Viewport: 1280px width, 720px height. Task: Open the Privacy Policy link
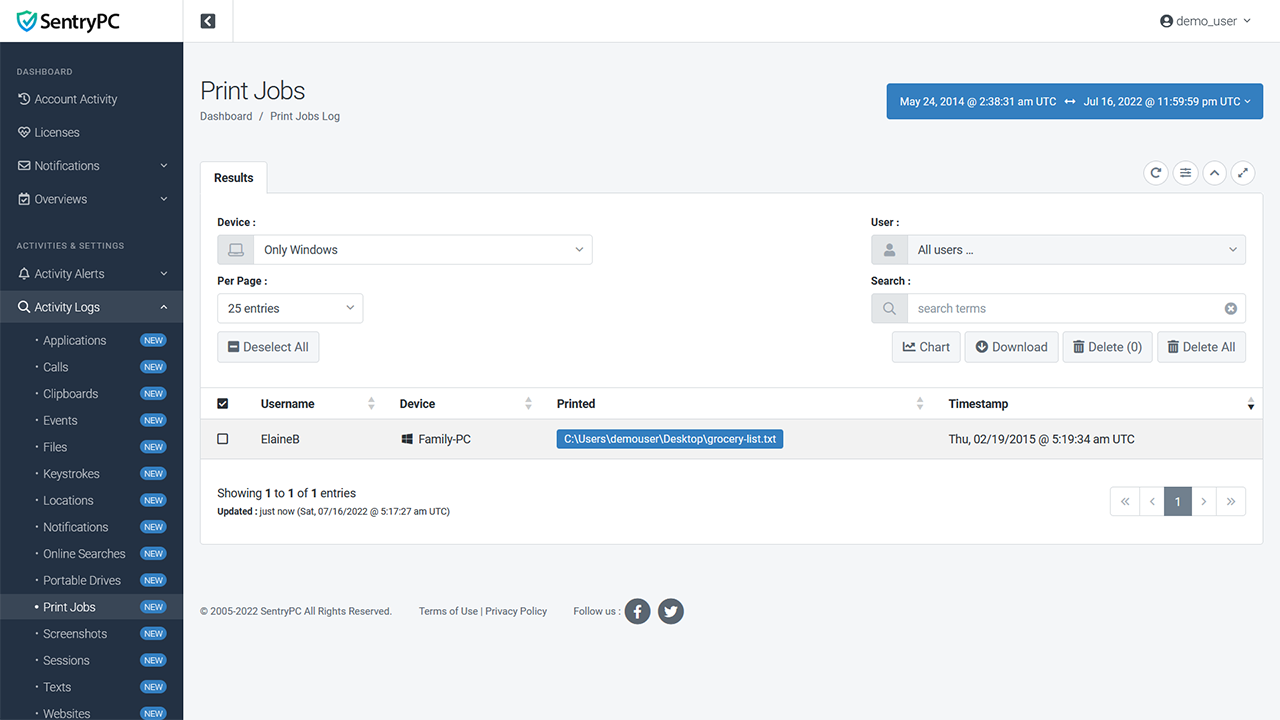tap(516, 611)
